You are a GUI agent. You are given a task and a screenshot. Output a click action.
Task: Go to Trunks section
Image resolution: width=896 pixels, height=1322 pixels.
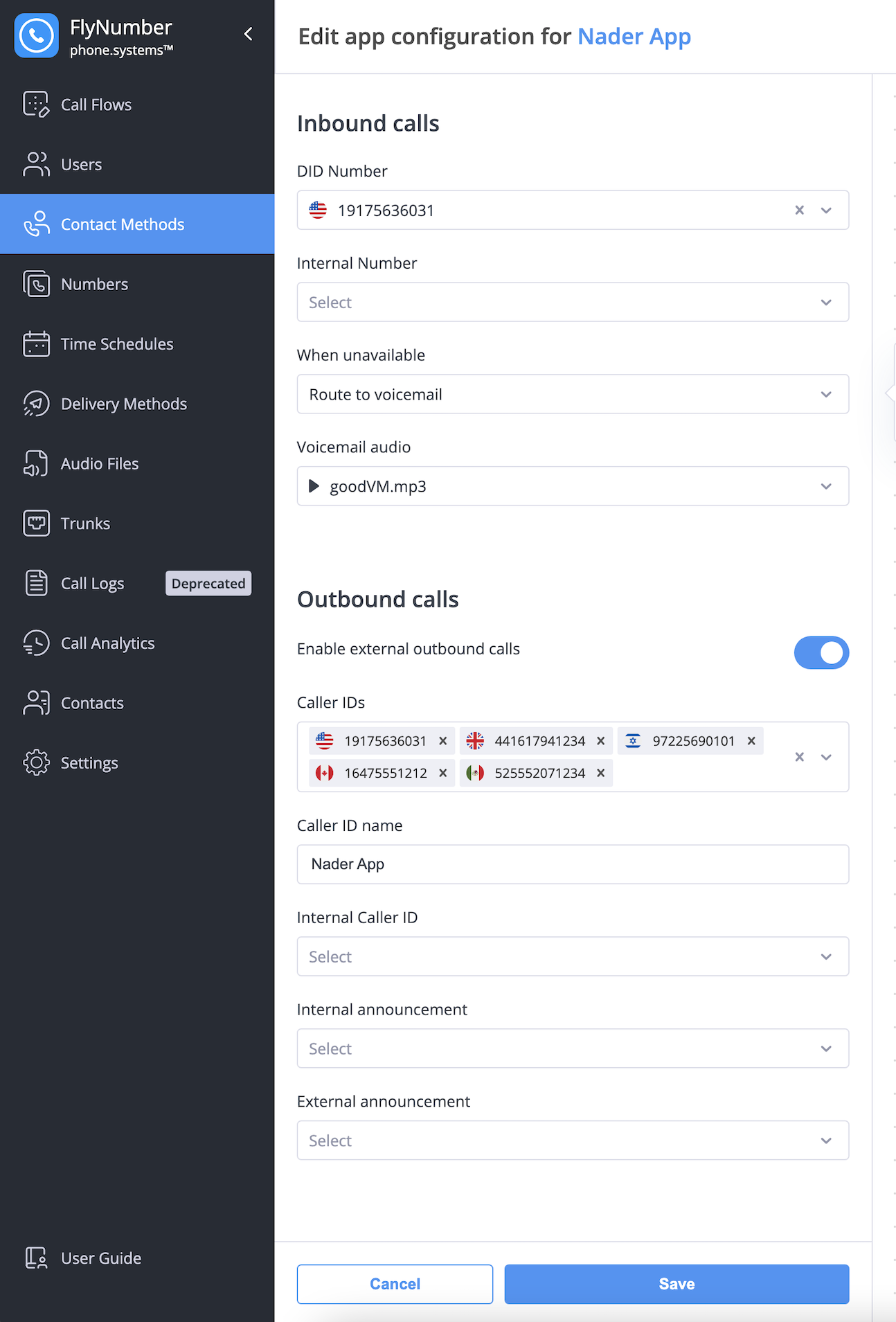tap(137, 523)
